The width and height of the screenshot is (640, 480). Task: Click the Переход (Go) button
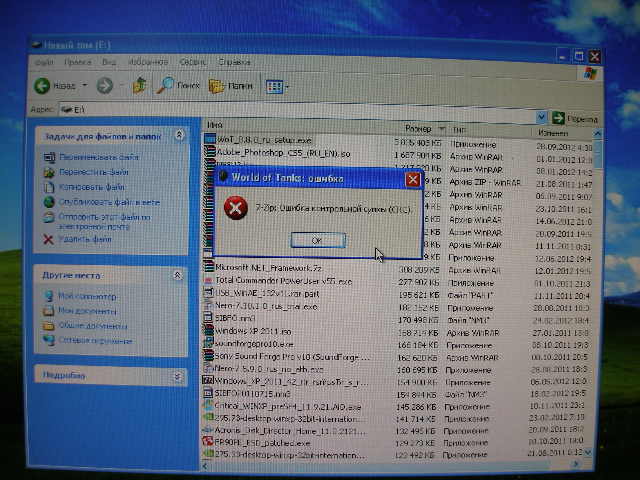pyautogui.click(x=575, y=119)
